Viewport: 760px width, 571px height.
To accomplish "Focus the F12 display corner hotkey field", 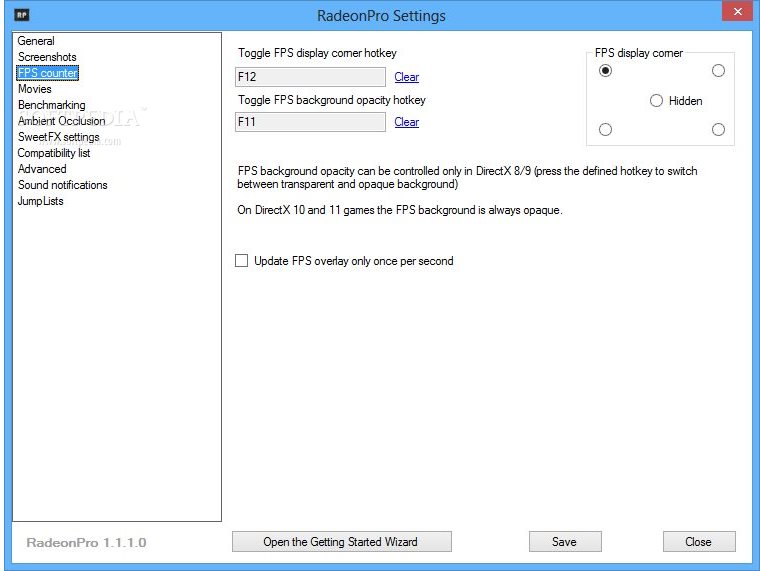I will [310, 77].
